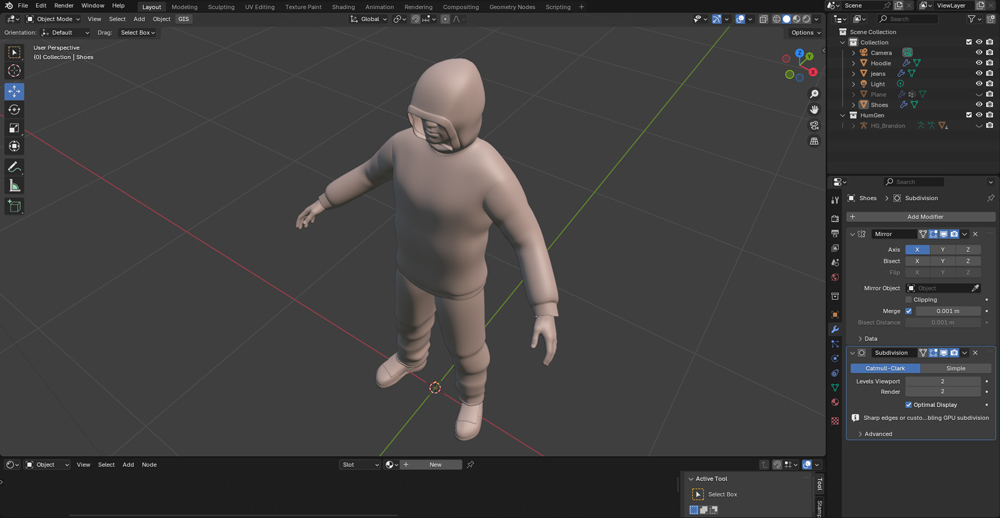Click the zoom magnifier icon in viewport
The width and height of the screenshot is (1000, 518).
[814, 94]
